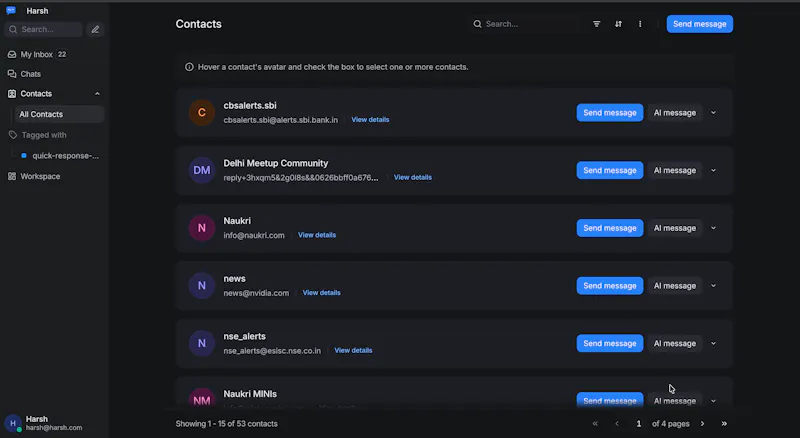Expand the nse_alerts row dropdown chevron

click(713, 344)
